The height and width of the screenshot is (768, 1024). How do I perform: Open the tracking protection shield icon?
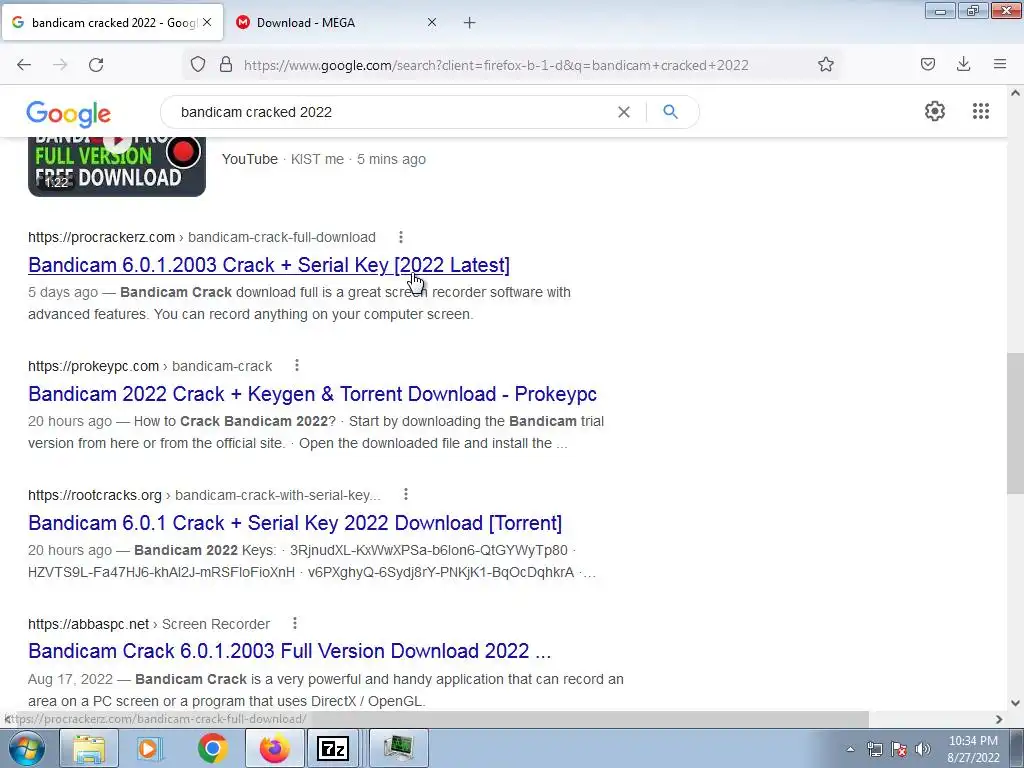point(198,64)
